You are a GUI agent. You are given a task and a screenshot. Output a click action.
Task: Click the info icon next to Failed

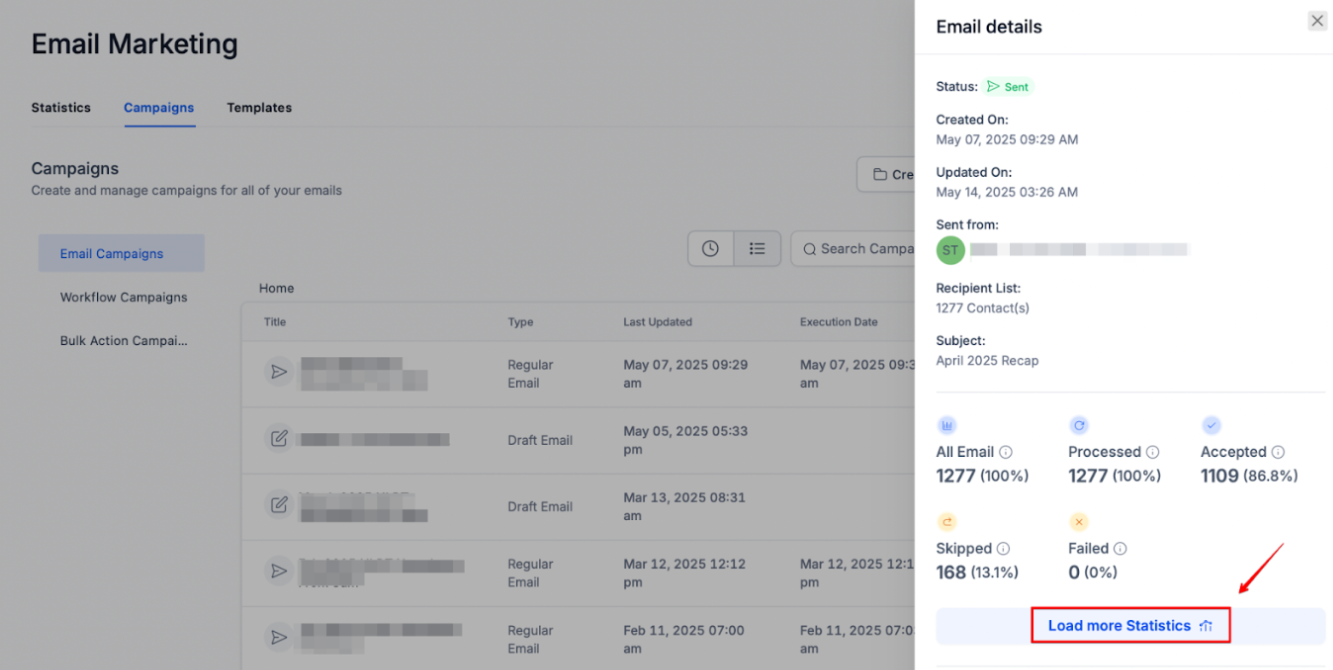tap(1120, 549)
